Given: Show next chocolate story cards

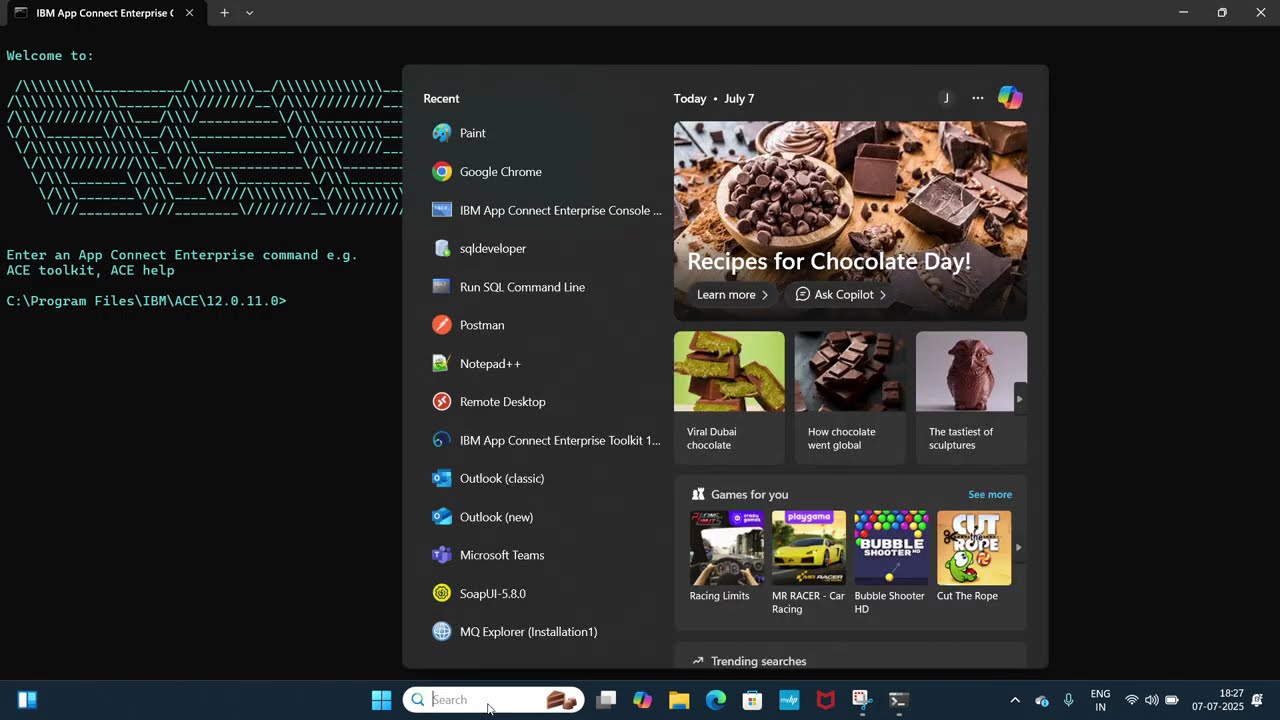Looking at the screenshot, I should (x=1019, y=399).
